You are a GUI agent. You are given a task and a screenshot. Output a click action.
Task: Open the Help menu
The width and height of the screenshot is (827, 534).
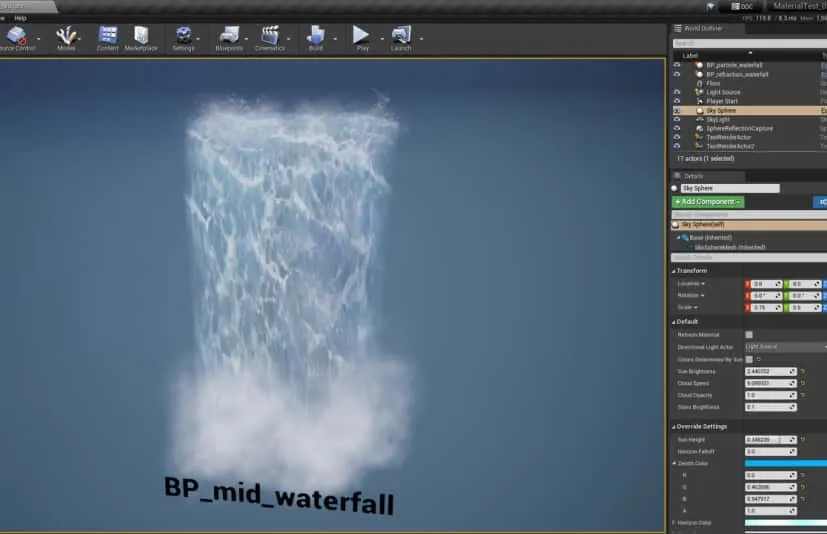20,18
